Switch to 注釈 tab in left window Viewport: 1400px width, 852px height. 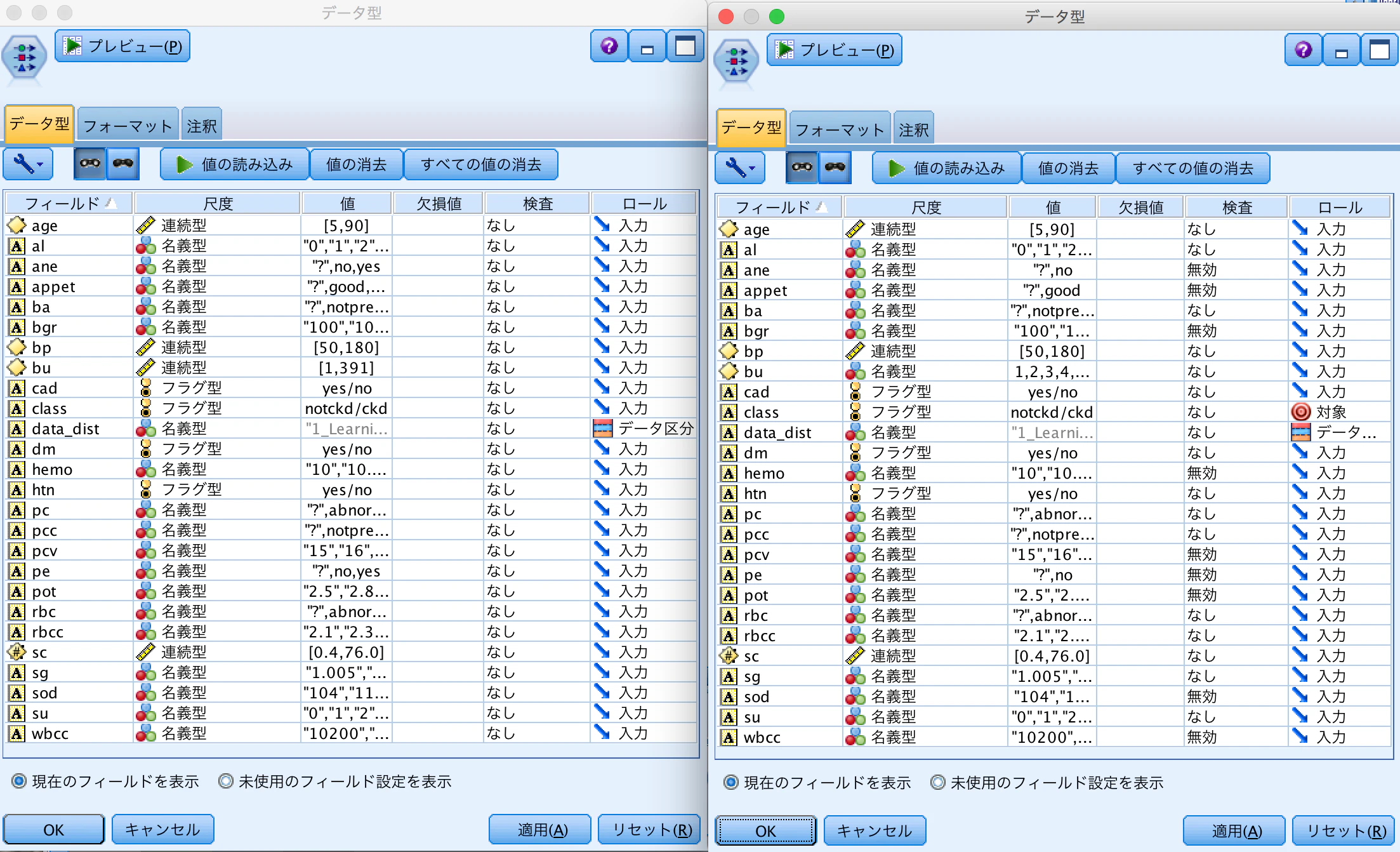[202, 126]
